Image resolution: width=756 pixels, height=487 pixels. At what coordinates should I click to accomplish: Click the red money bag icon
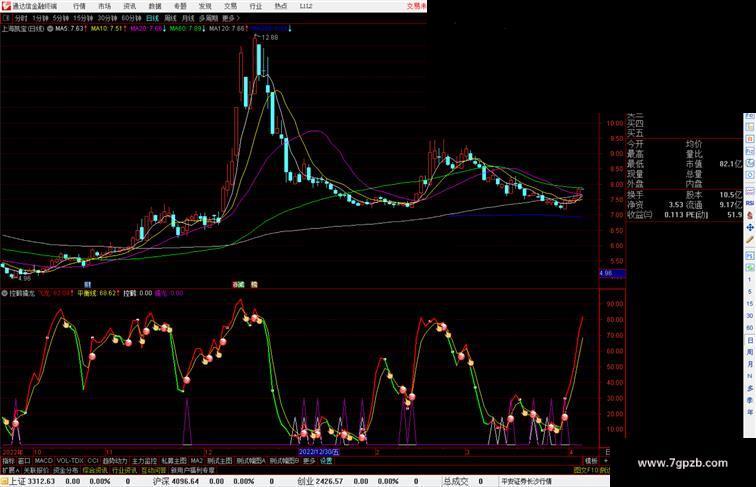click(750, 215)
